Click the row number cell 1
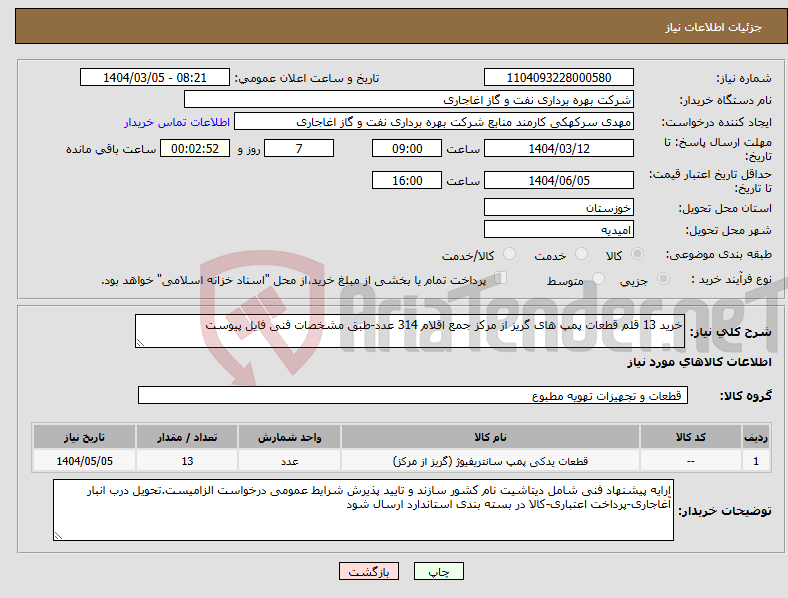 coord(756,461)
